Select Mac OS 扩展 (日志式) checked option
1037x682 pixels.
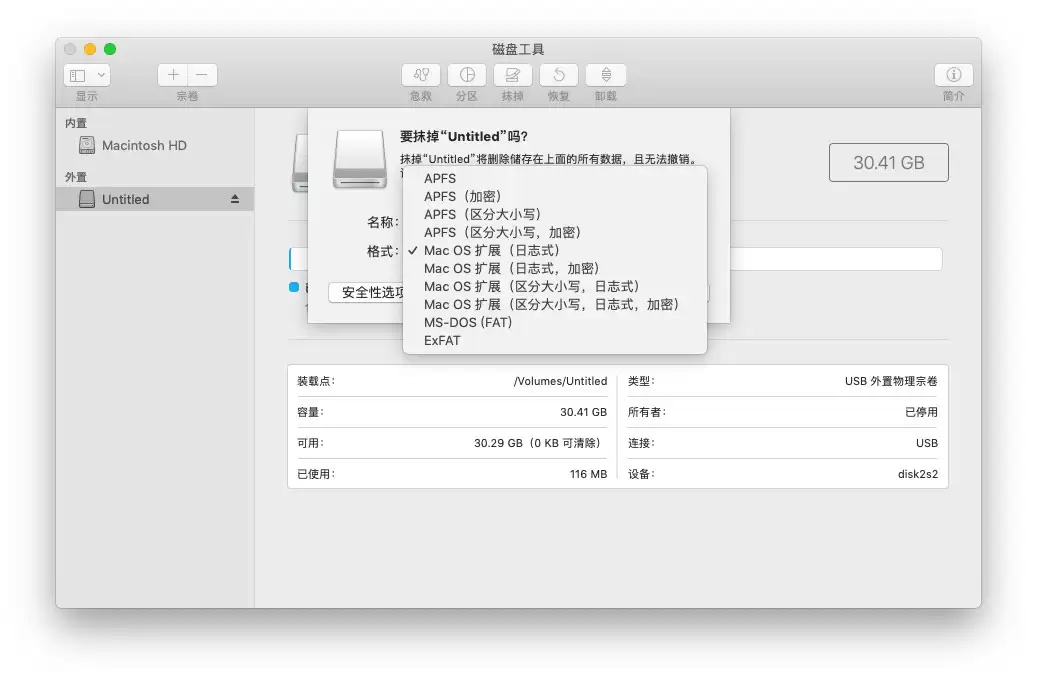pyautogui.click(x=554, y=251)
